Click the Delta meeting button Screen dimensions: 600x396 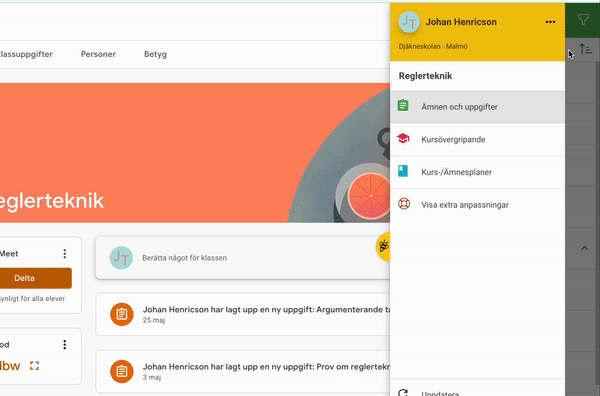coord(35,278)
